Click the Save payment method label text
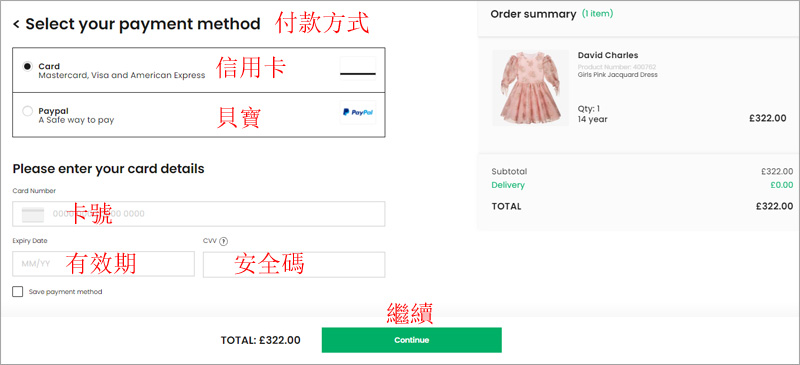This screenshot has height=365, width=800. click(65, 292)
